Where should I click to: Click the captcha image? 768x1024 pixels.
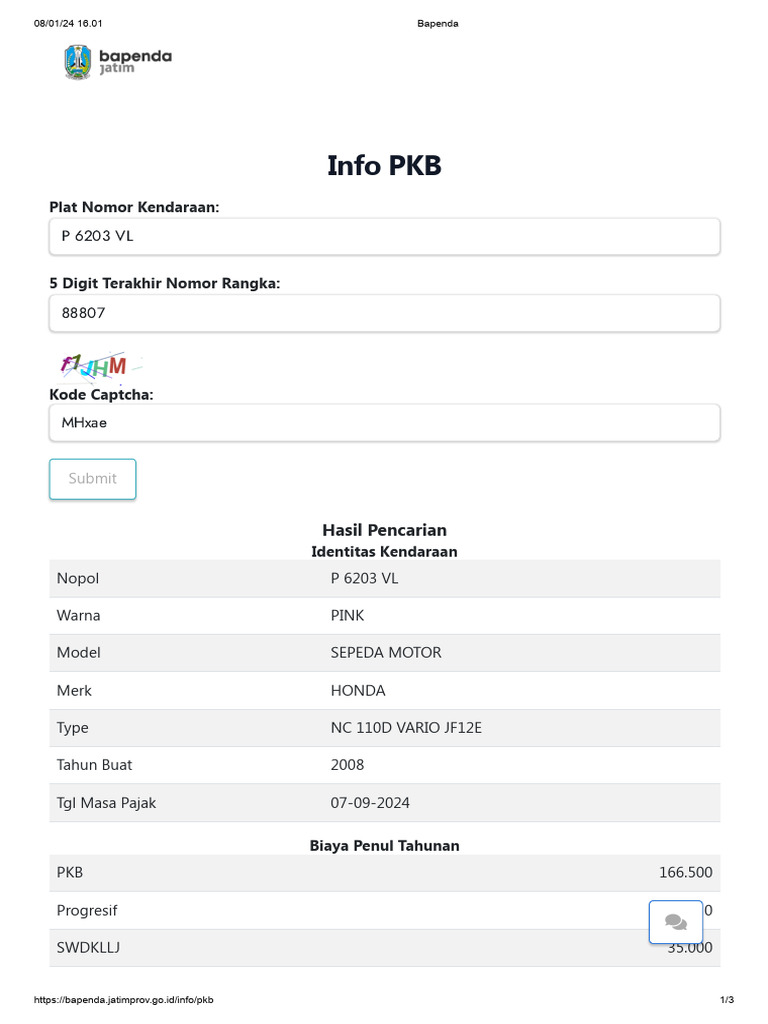(100, 368)
